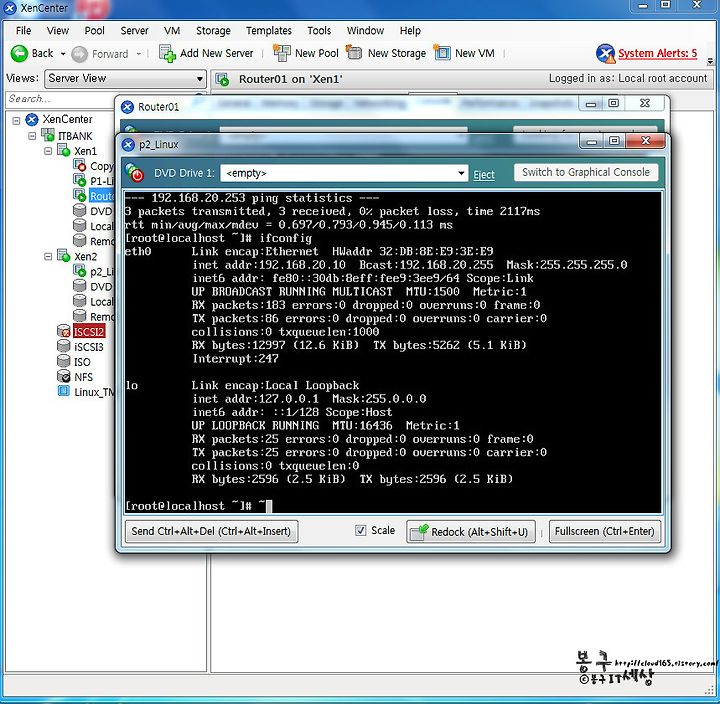Click the New Pool icon

281,53
